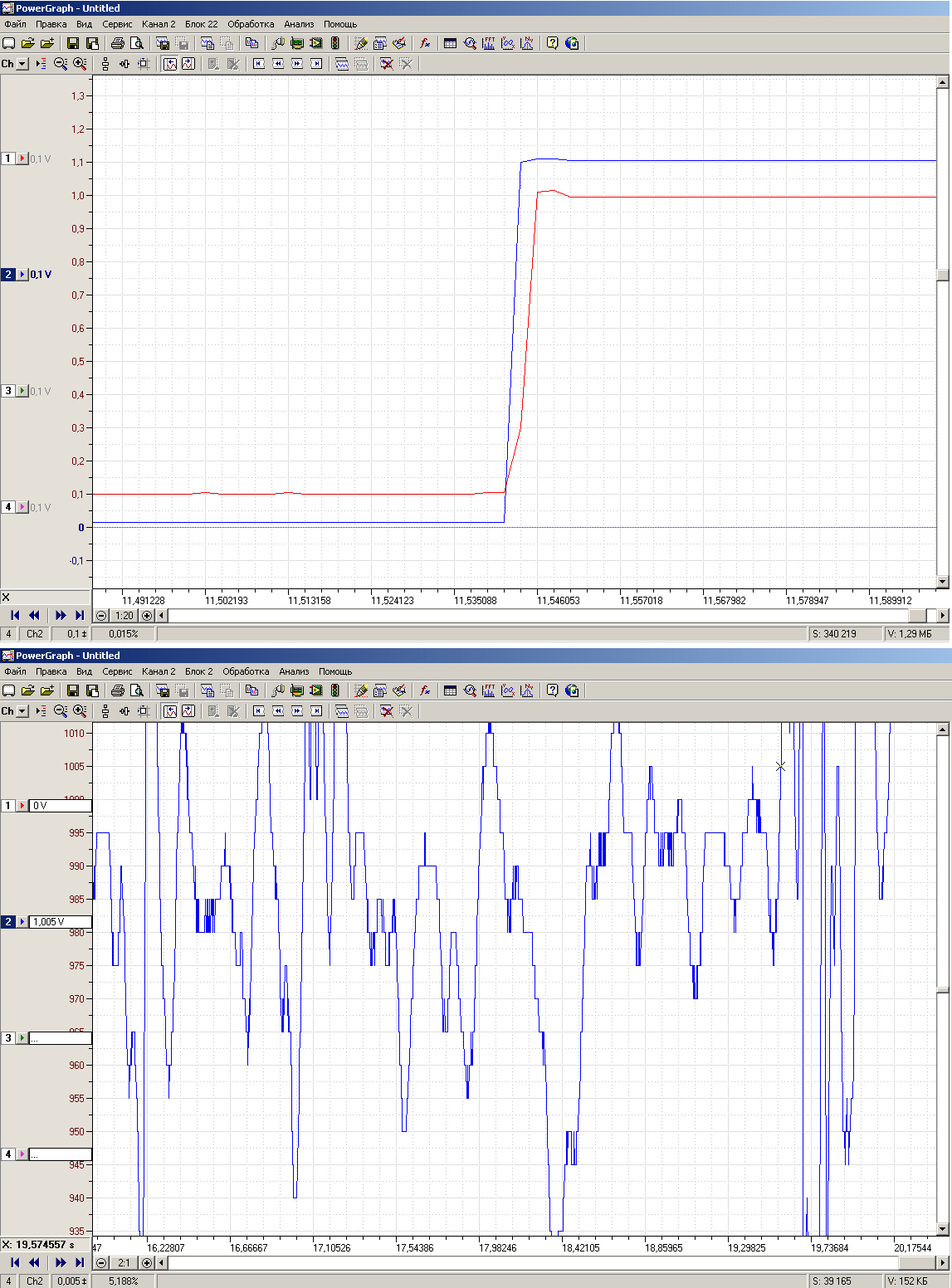This screenshot has width=952, height=1288.
Task: Open the data table icon in lower window
Action: [x=450, y=690]
